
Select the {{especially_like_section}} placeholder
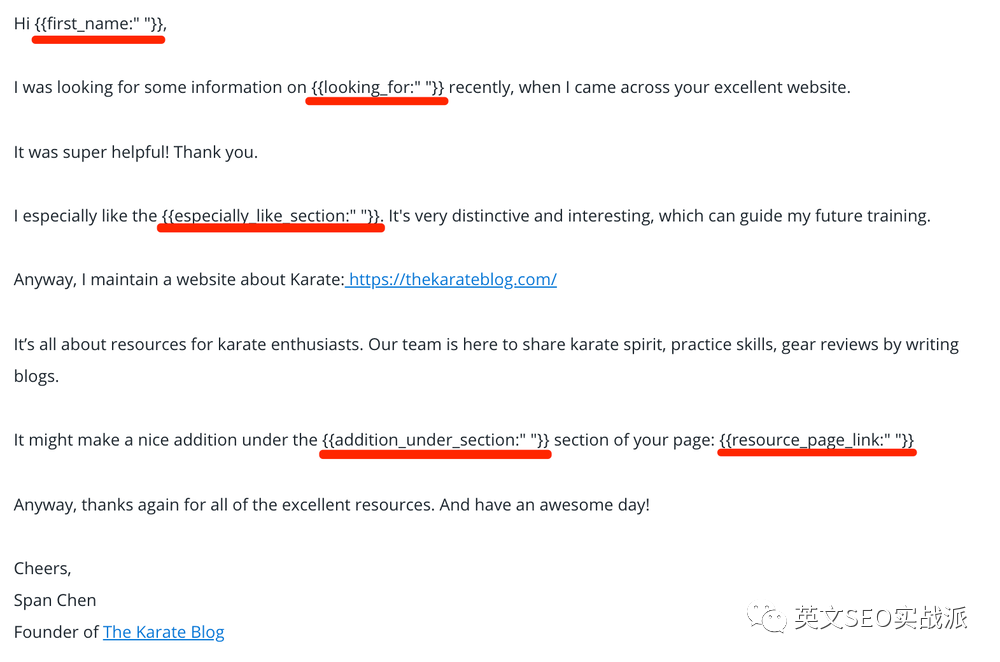(x=271, y=215)
